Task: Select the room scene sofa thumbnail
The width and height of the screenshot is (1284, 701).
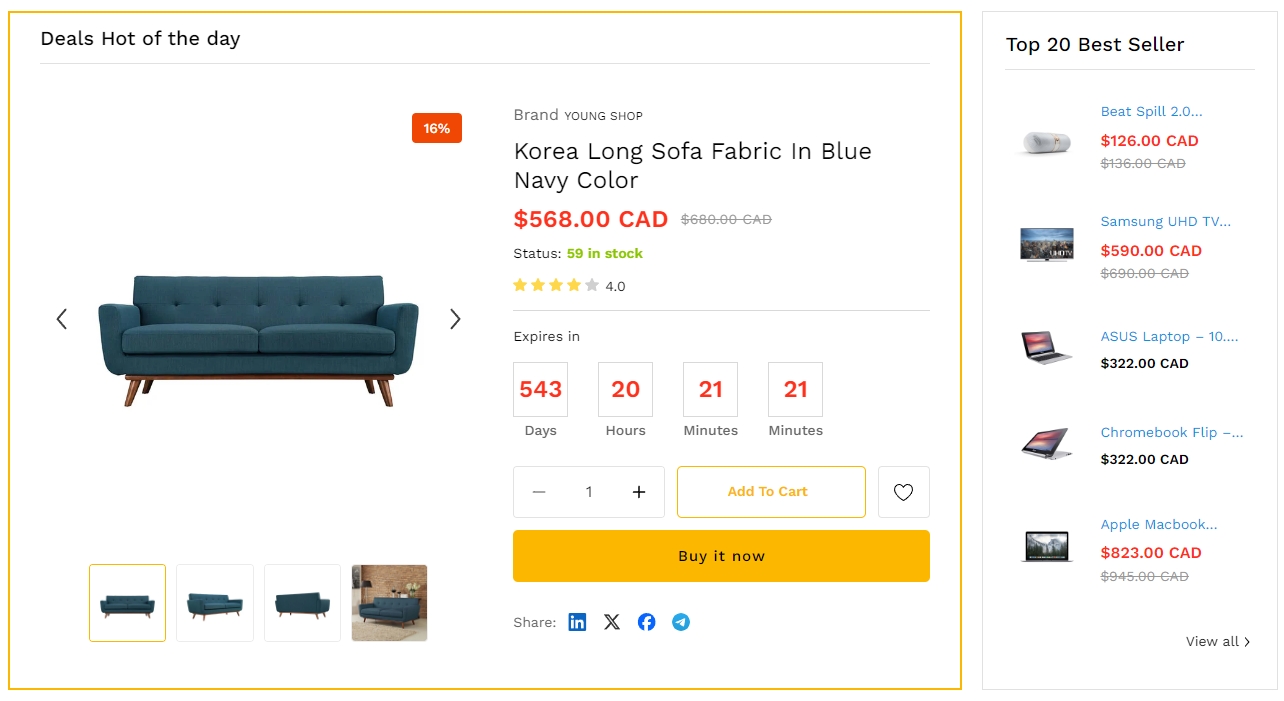Action: coord(389,603)
